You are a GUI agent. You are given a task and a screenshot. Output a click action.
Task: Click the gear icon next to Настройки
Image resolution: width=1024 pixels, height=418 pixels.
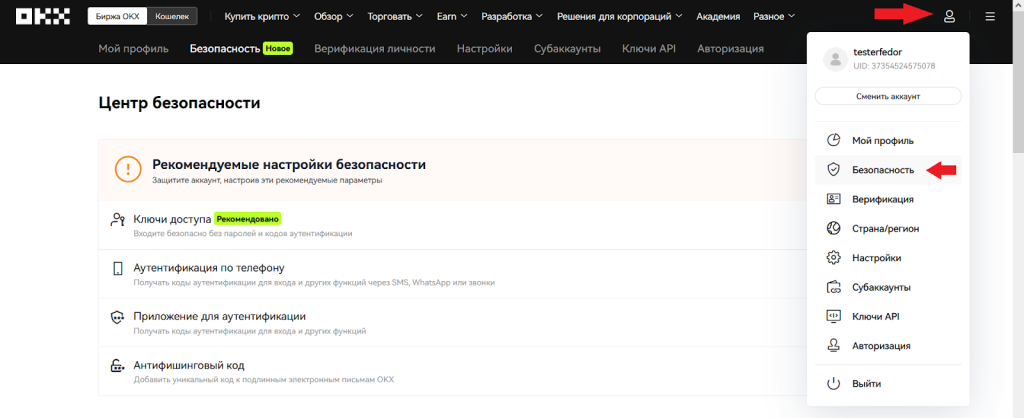click(x=833, y=258)
